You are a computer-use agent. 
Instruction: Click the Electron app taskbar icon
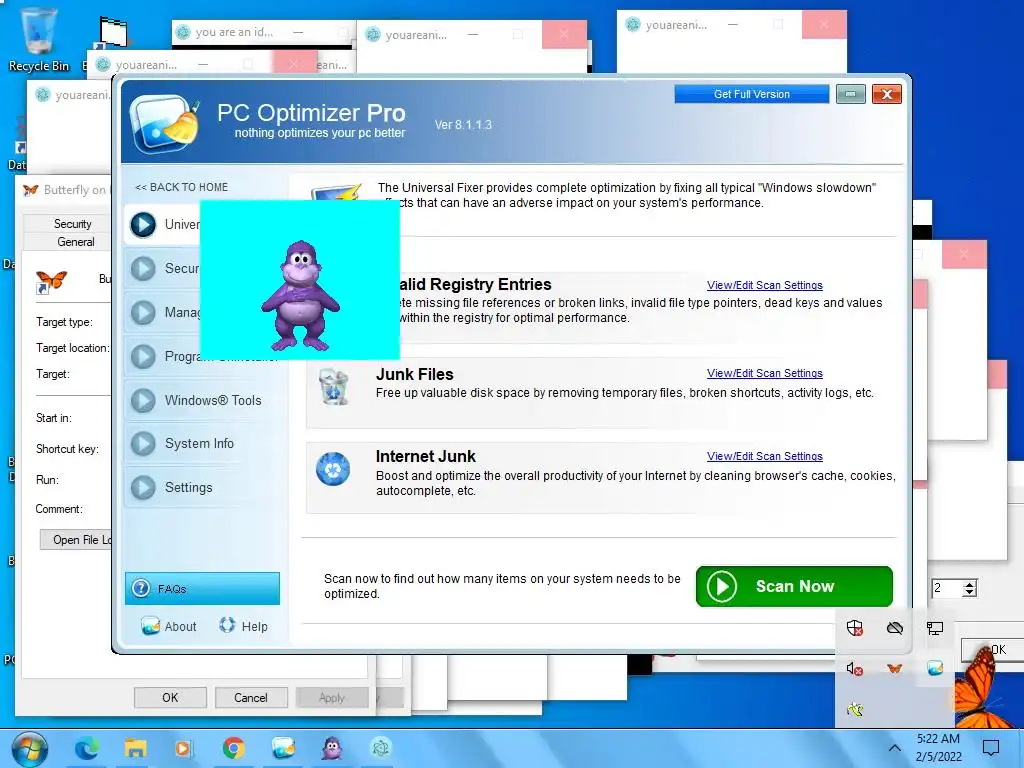point(381,748)
